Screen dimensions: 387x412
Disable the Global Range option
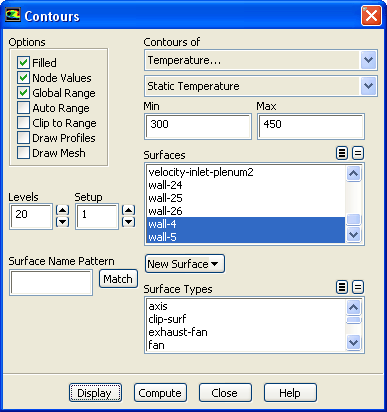coord(23,93)
